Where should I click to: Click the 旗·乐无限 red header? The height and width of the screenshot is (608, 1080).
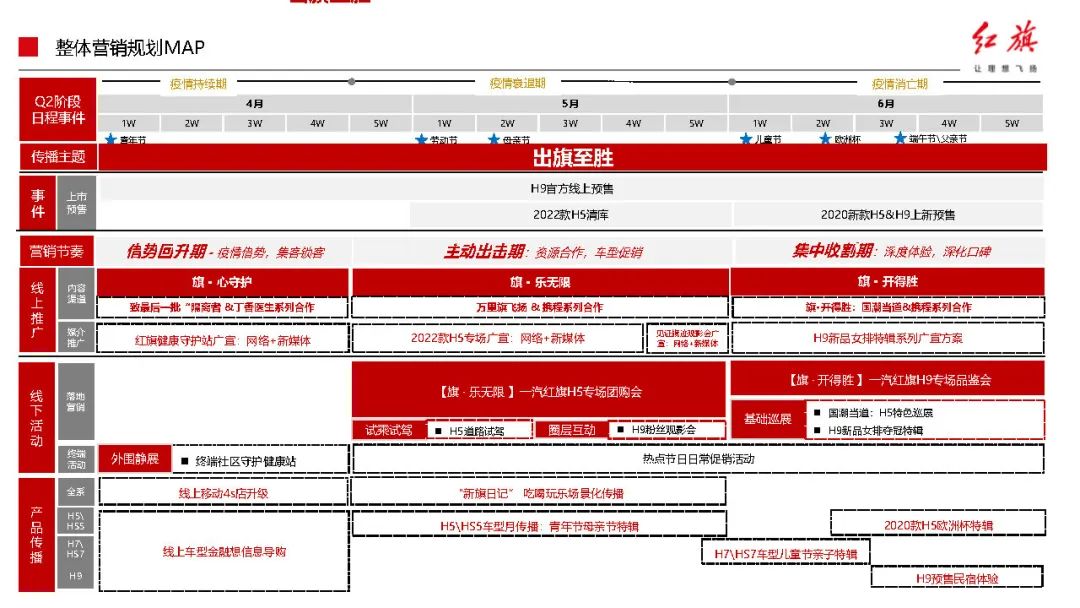point(540,282)
